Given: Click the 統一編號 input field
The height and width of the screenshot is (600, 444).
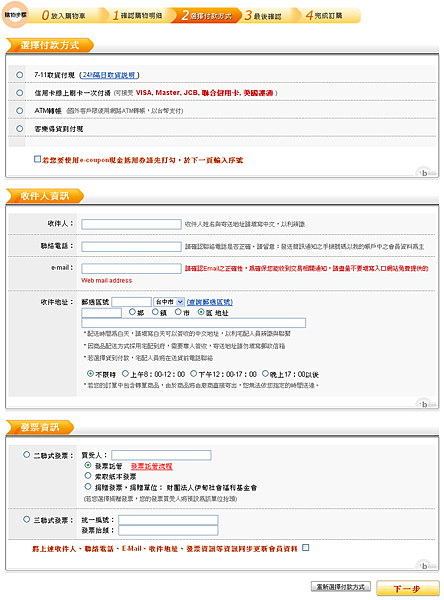Looking at the screenshot, I should [x=168, y=520].
